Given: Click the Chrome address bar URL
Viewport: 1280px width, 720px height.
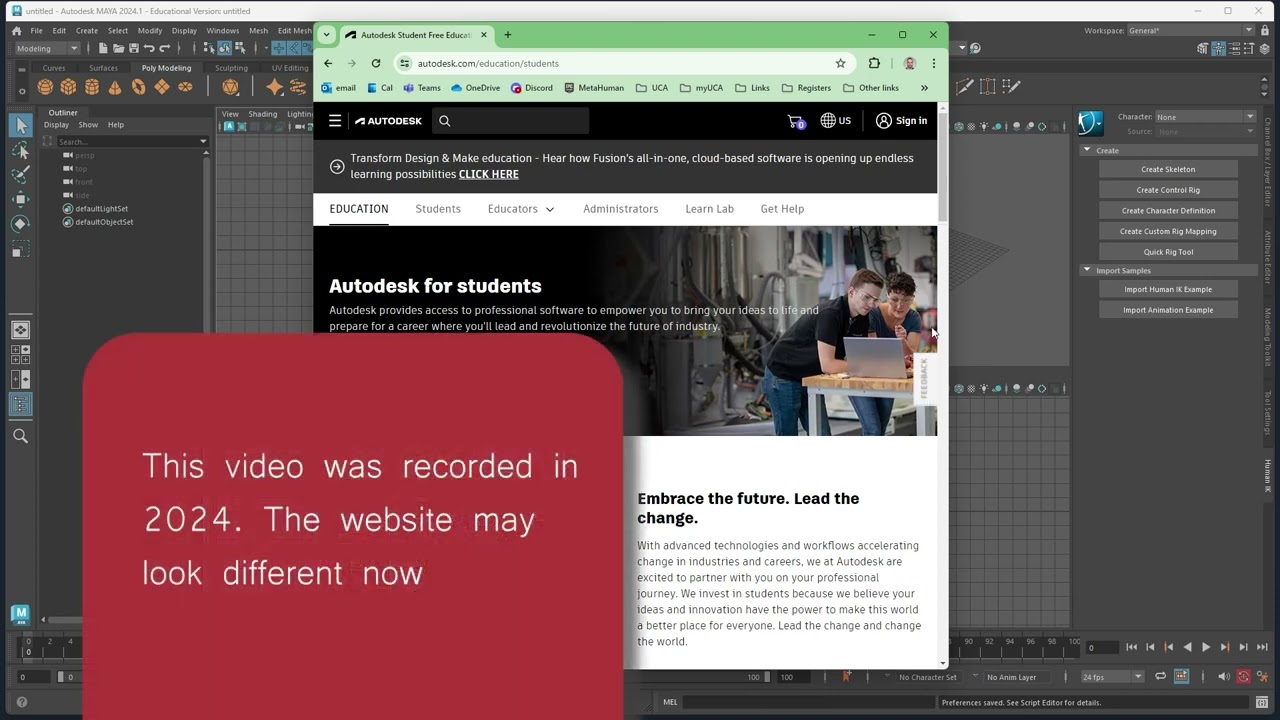Looking at the screenshot, I should 488,63.
